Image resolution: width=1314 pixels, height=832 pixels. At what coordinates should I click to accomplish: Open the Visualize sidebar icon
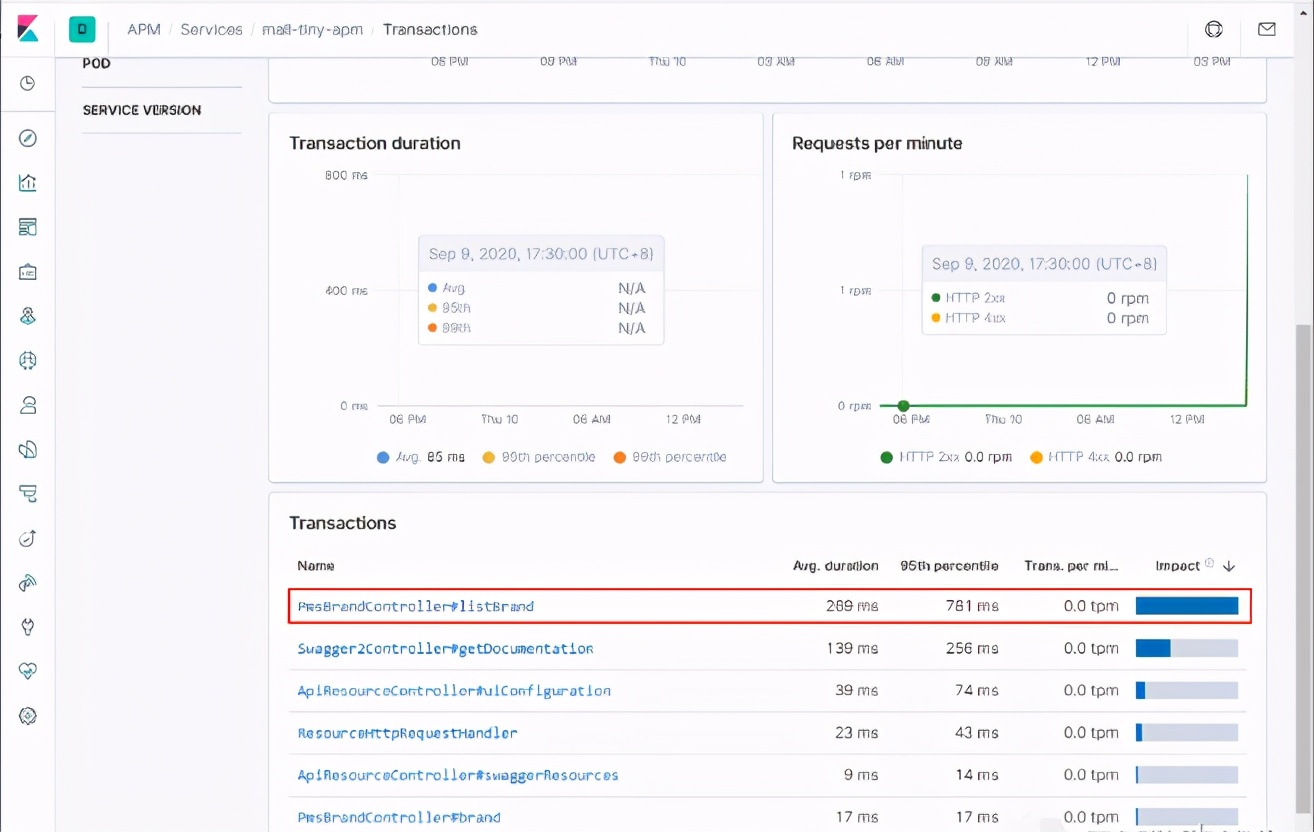click(x=28, y=182)
